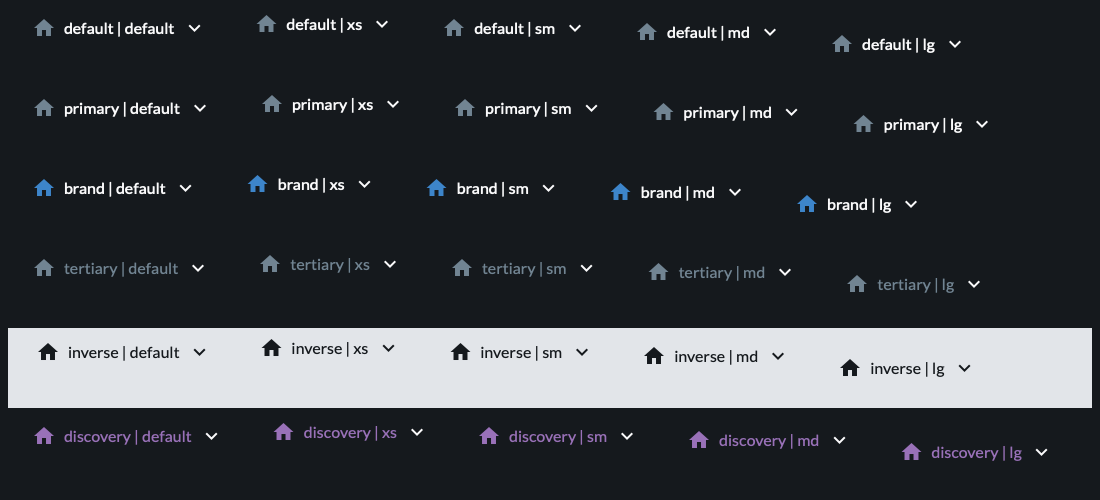Expand chevron next to 'primary | sm'
Viewport: 1100px width, 500px height.
point(591,108)
